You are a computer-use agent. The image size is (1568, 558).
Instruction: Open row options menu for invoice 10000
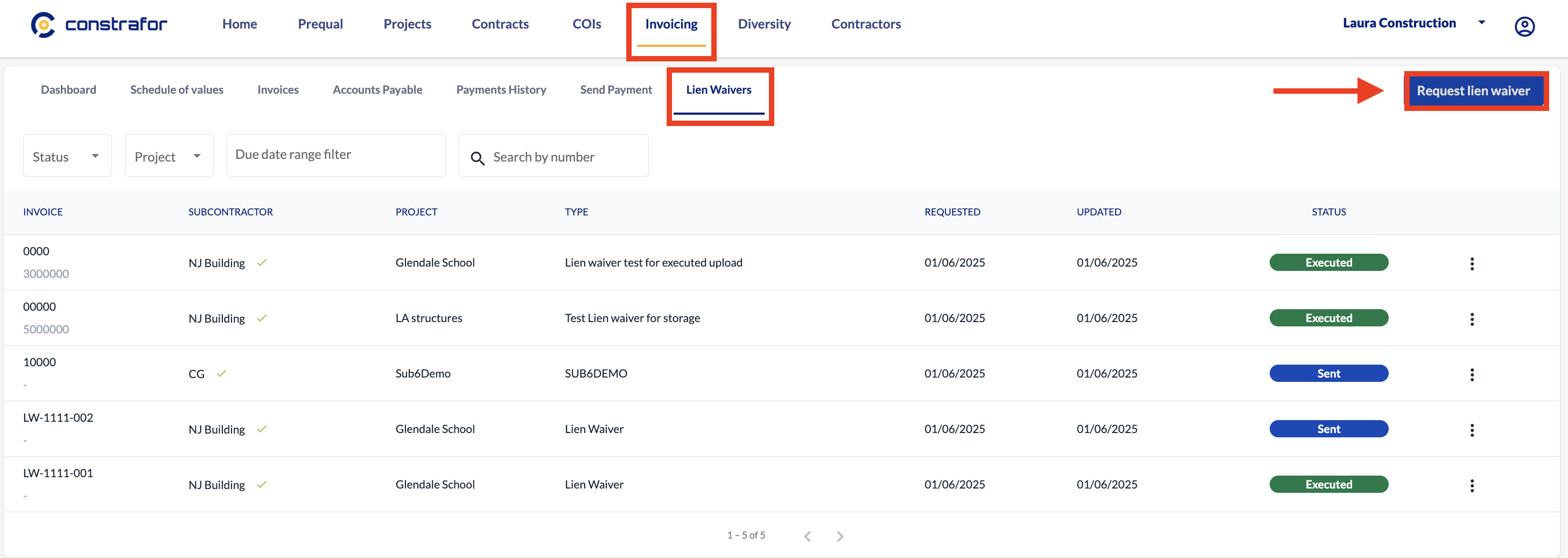pyautogui.click(x=1472, y=374)
